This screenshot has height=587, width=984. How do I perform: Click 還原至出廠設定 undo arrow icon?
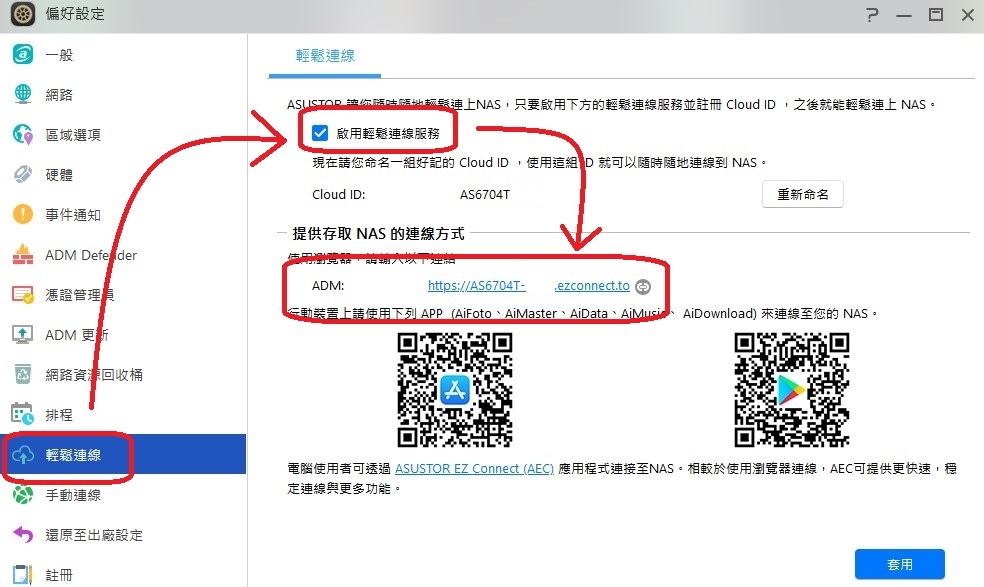click(x=23, y=535)
